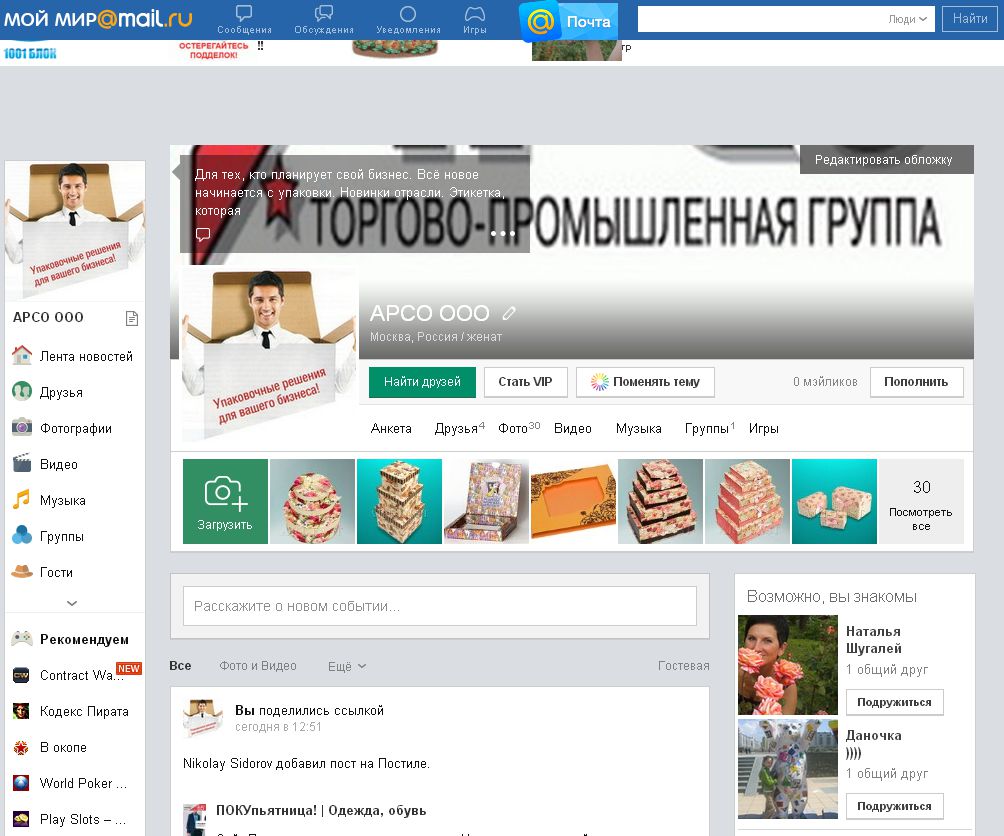The height and width of the screenshot is (836, 1004).
Task: Click the Найти друзей button
Action: click(422, 382)
